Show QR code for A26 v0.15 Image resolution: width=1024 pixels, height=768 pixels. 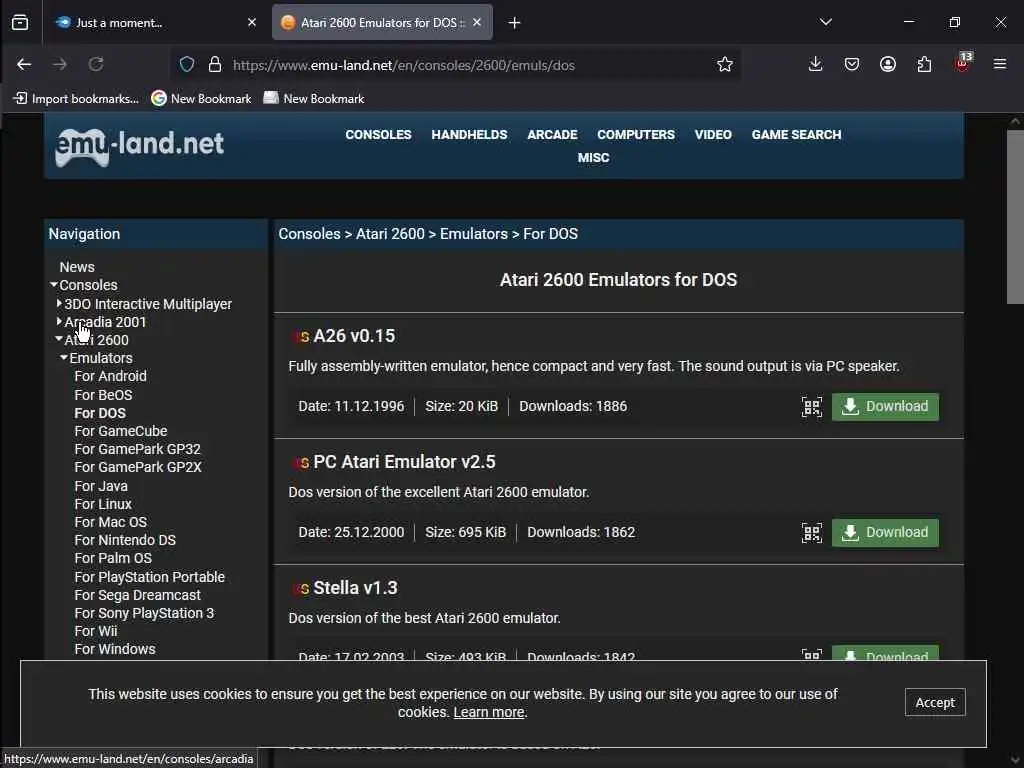point(812,406)
